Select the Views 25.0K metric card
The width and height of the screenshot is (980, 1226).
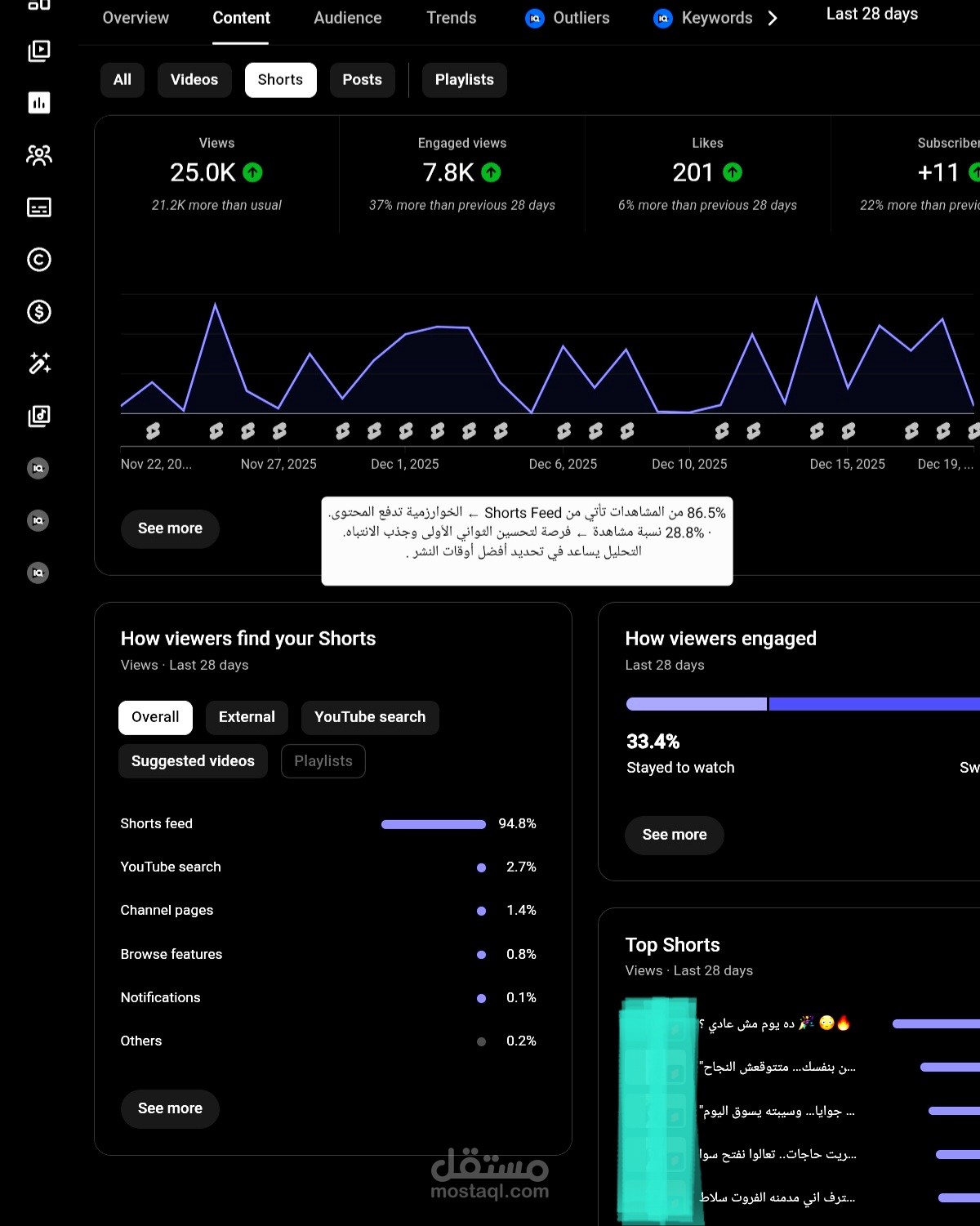(216, 174)
